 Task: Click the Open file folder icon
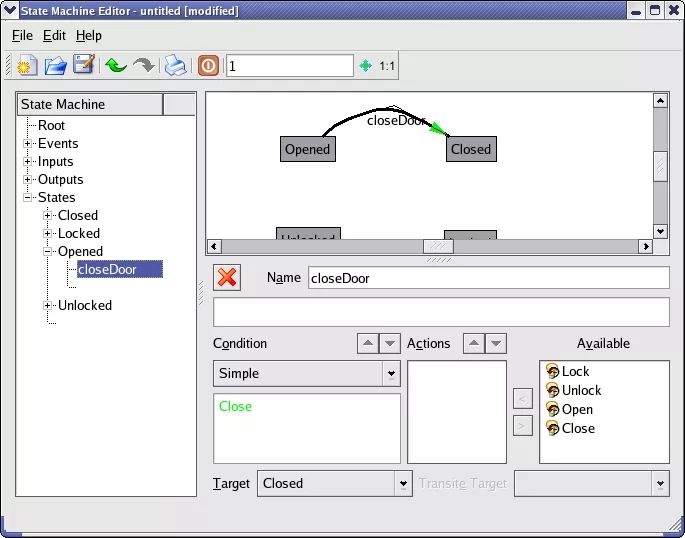pos(56,66)
